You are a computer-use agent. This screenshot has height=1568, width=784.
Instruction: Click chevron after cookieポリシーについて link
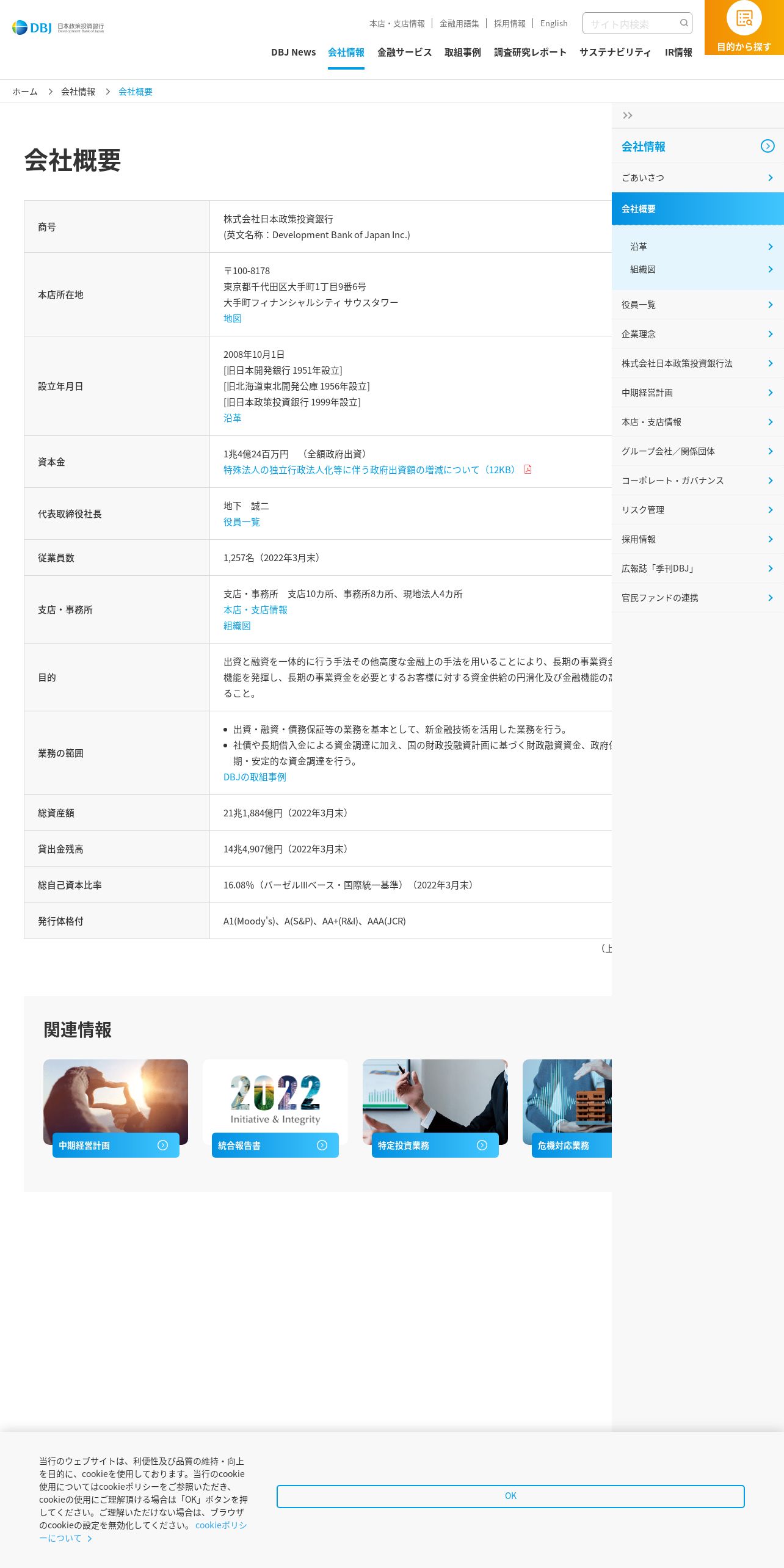90,1539
